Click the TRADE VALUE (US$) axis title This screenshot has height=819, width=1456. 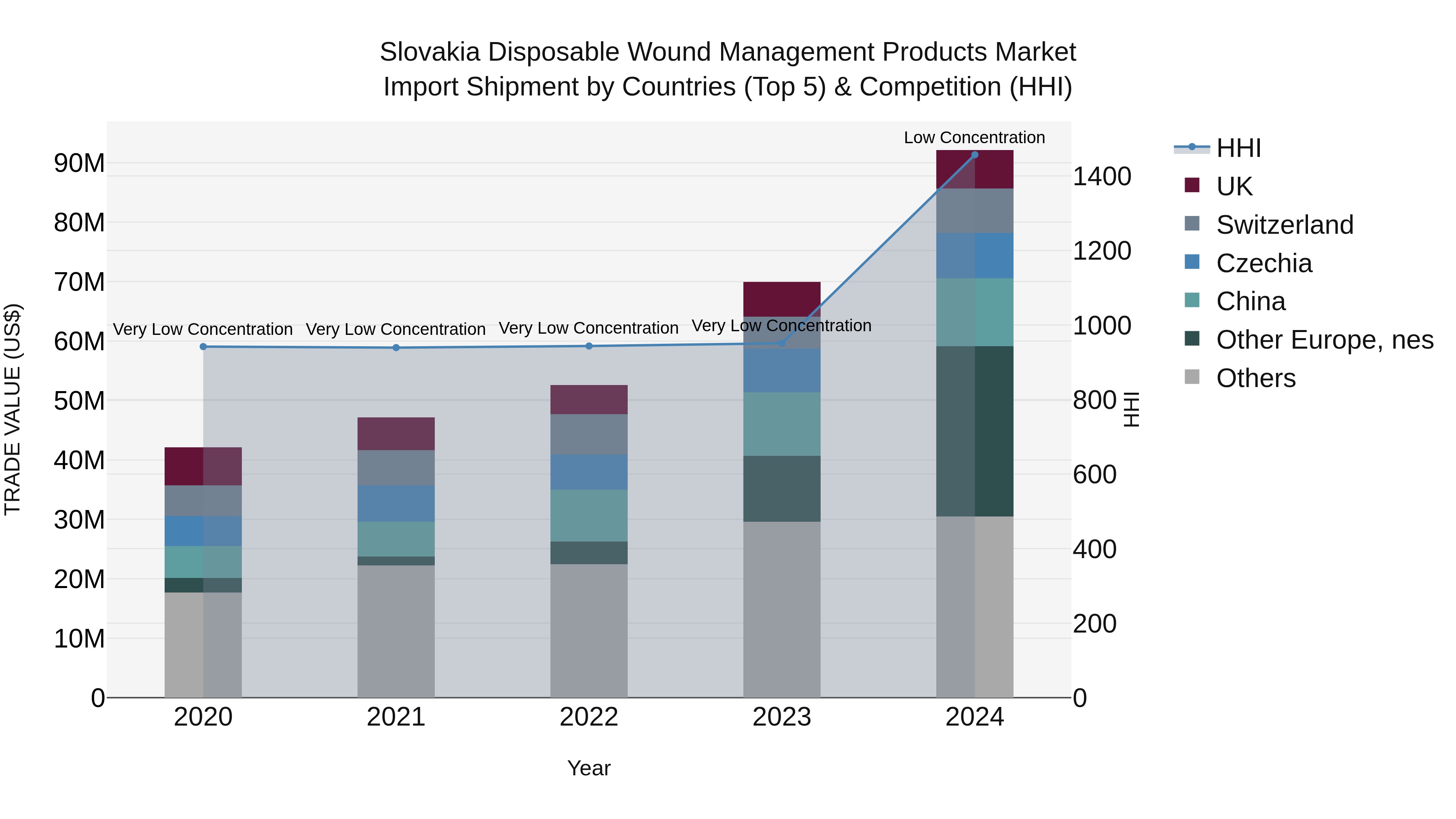coord(13,409)
